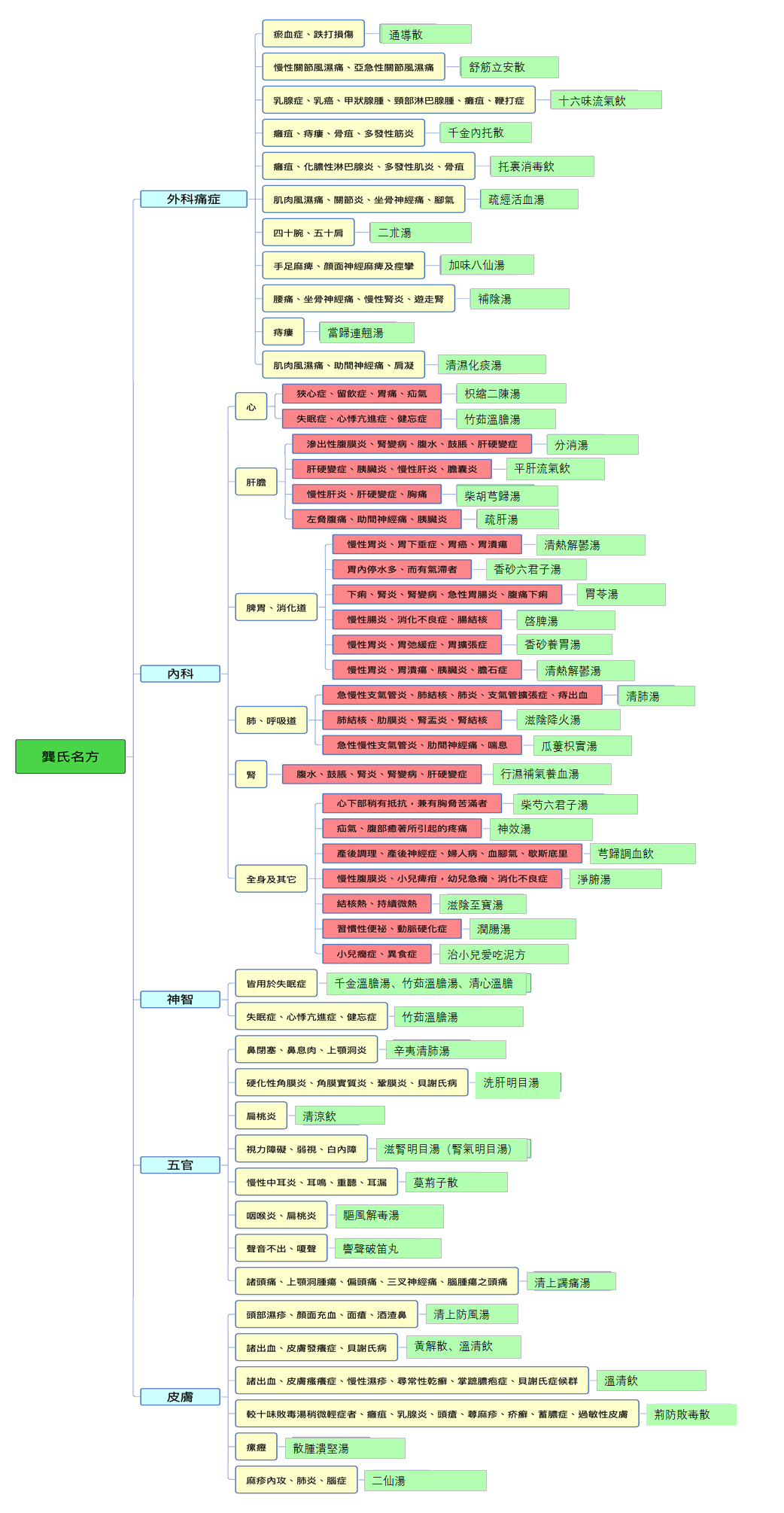This screenshot has height=1513, width=784.
Task: Click the 肝膽 sub-branch node
Action: [256, 483]
